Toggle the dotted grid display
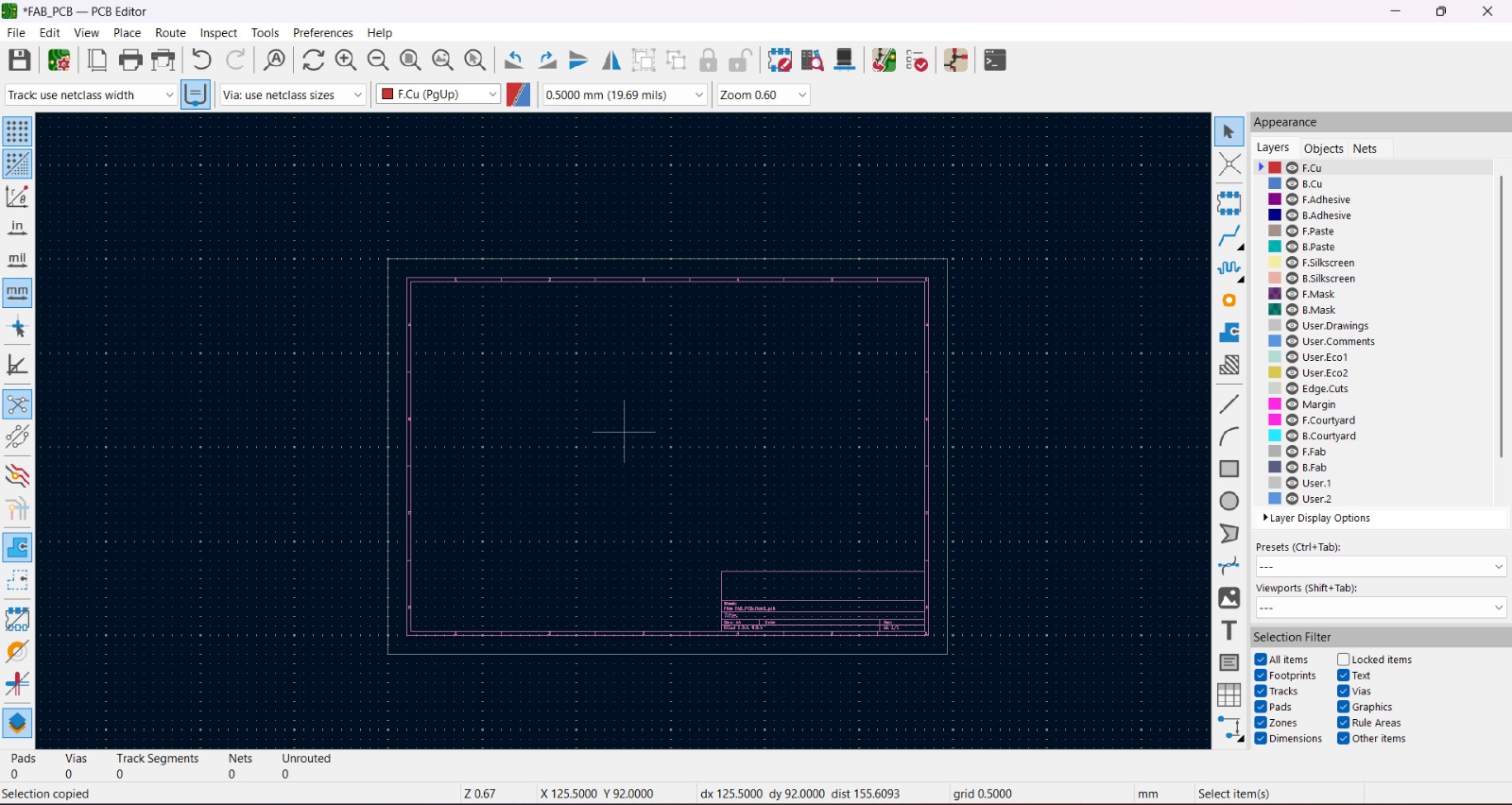 [17, 131]
